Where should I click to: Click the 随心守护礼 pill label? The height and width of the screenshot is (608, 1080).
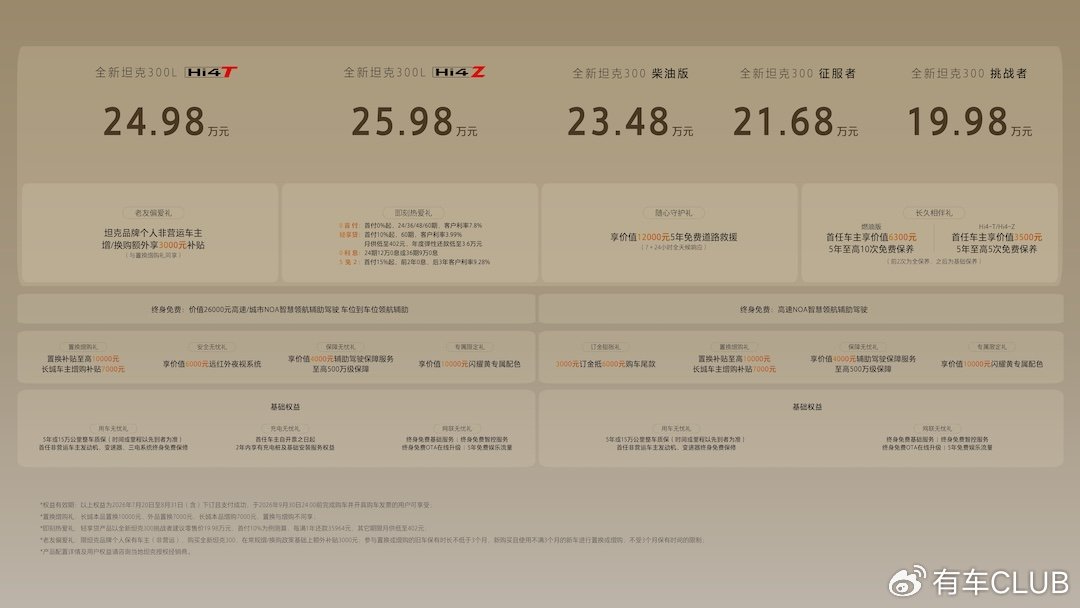point(673,213)
